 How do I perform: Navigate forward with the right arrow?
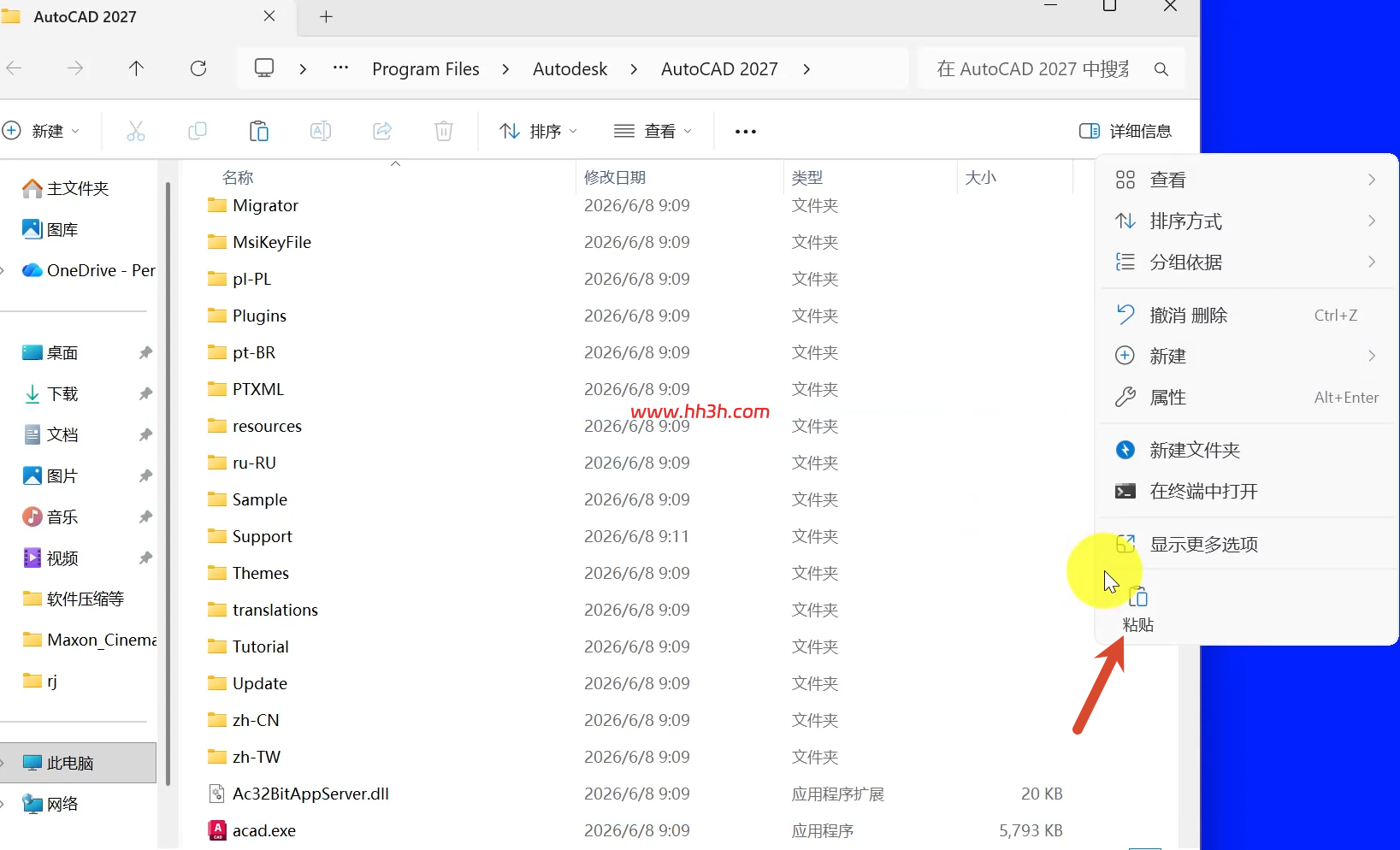click(75, 68)
